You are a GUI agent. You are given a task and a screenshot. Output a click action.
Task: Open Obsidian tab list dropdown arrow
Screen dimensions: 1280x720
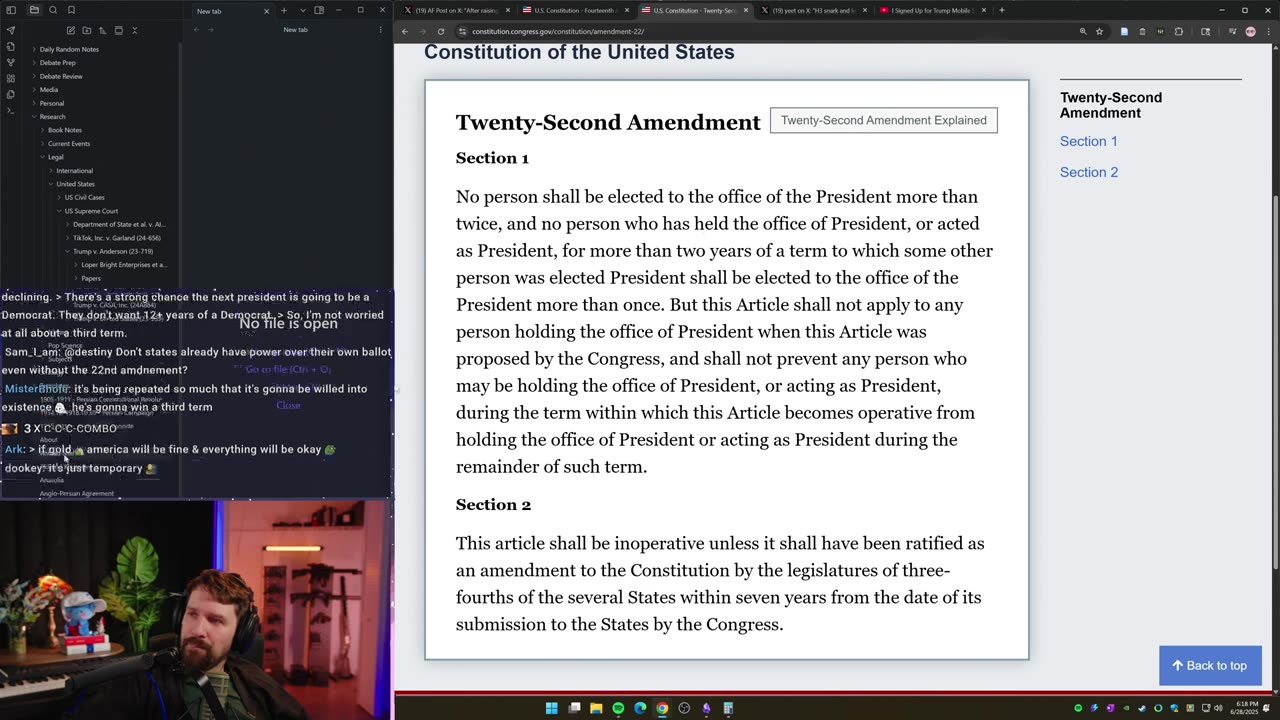click(x=302, y=10)
